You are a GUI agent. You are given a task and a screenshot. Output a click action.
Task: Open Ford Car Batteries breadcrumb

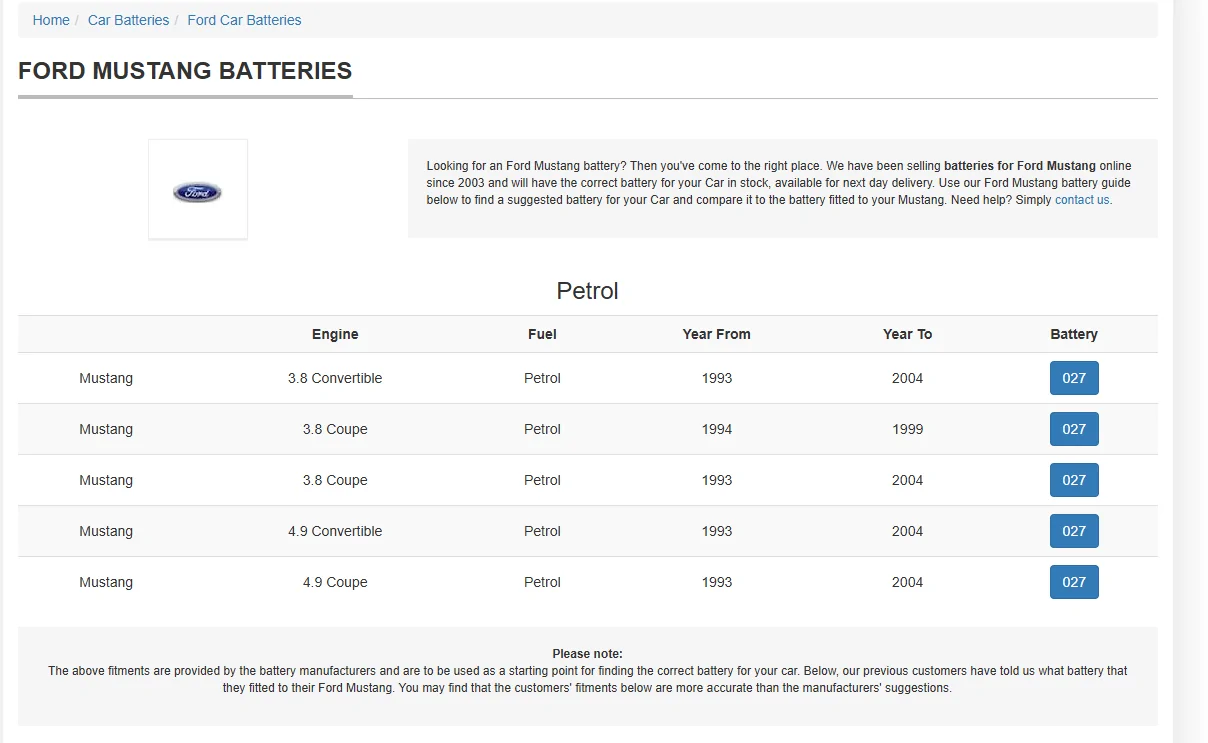[x=244, y=20]
